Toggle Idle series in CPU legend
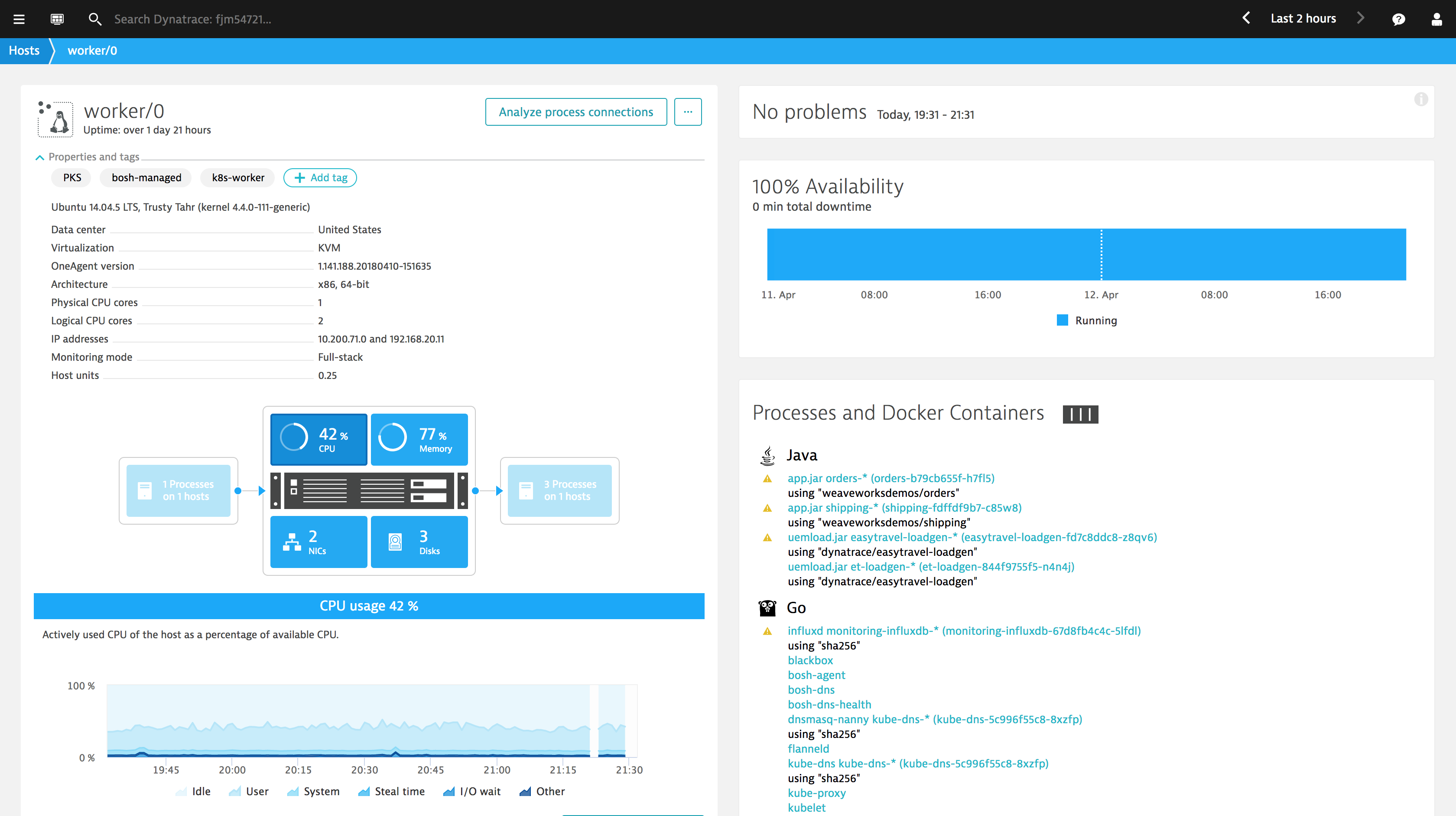This screenshot has height=816, width=1456. tap(193, 791)
